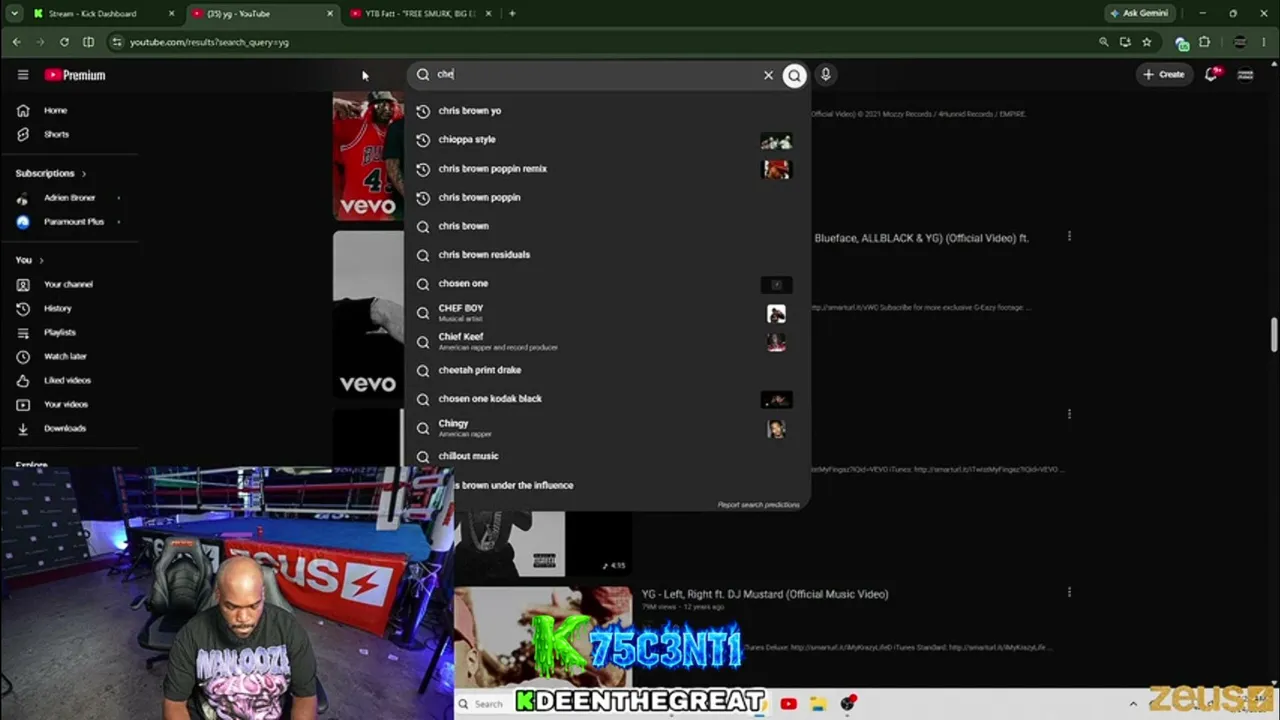Open a new browser tab
The height and width of the screenshot is (720, 1280).
512,14
